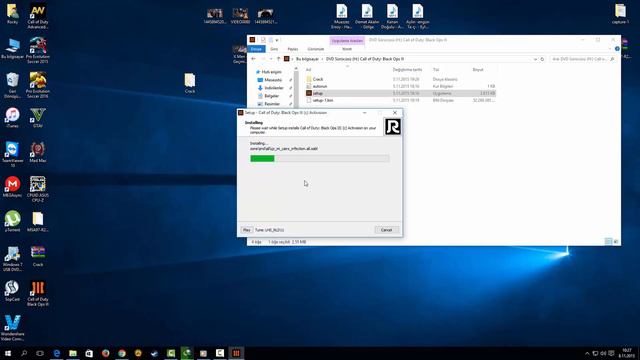640x360 pixels.
Task: Click the installer progress bar
Action: [x=320, y=158]
